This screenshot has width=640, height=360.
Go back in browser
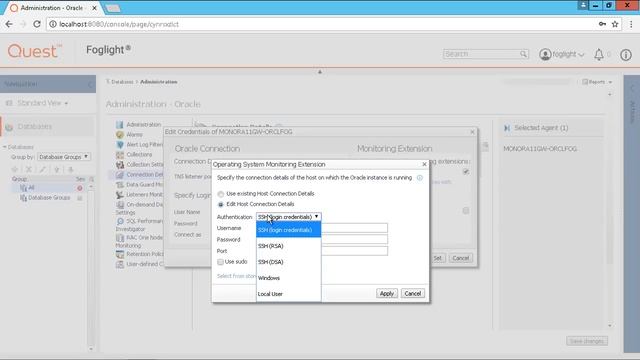(9, 24)
